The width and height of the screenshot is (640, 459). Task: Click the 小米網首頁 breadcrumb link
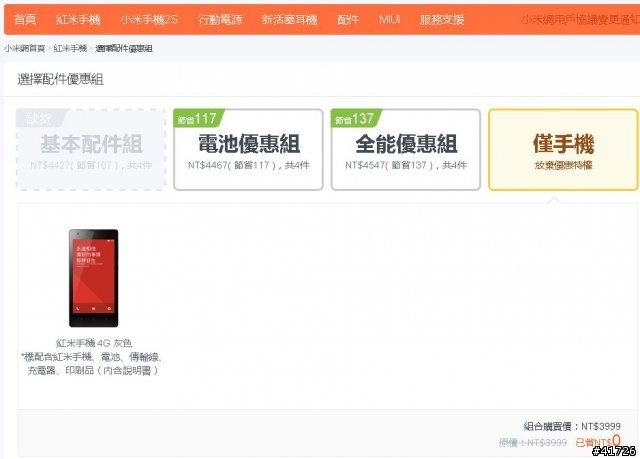click(24, 48)
